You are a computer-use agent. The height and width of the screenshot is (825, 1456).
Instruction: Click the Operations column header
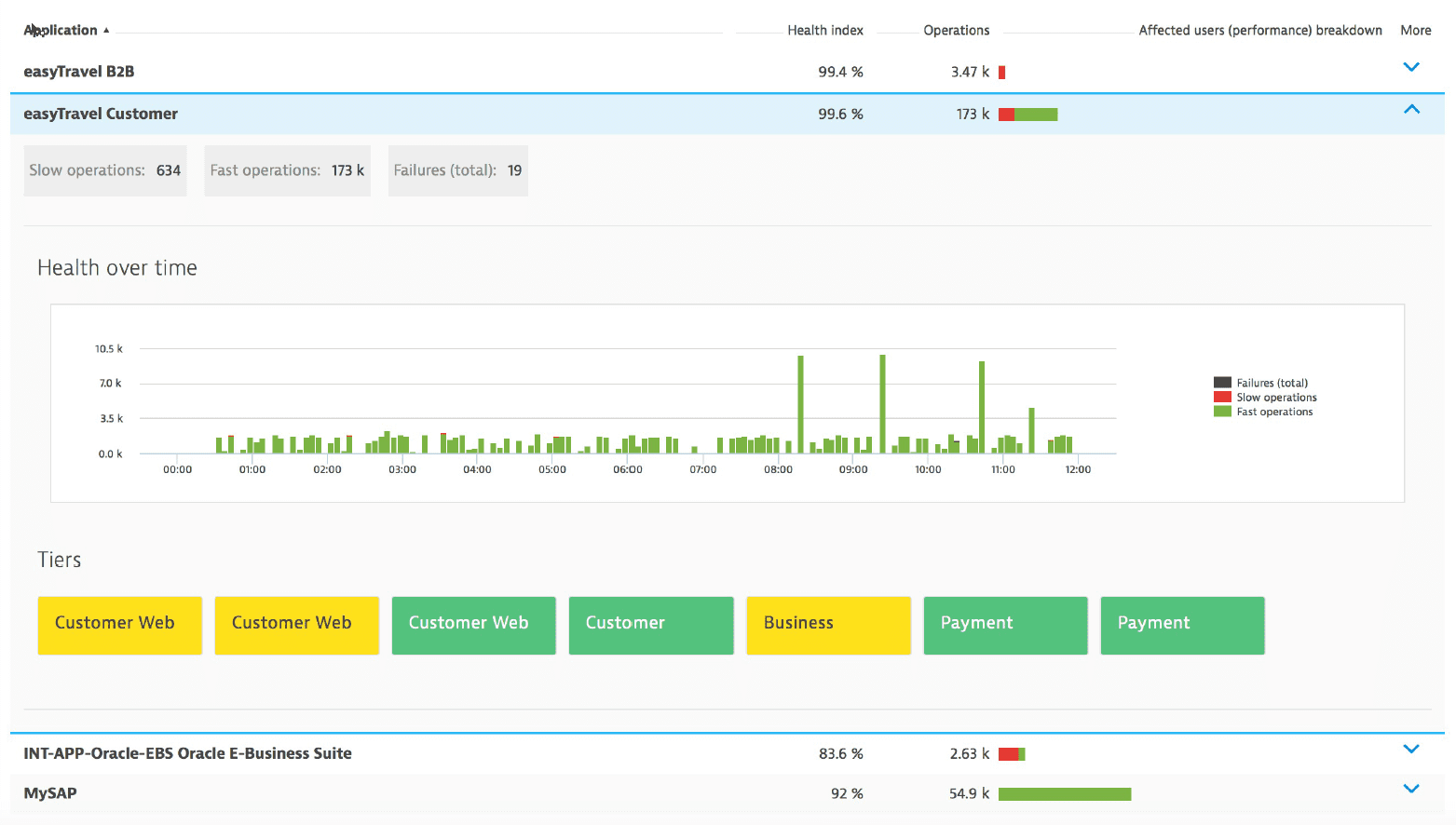click(x=957, y=30)
